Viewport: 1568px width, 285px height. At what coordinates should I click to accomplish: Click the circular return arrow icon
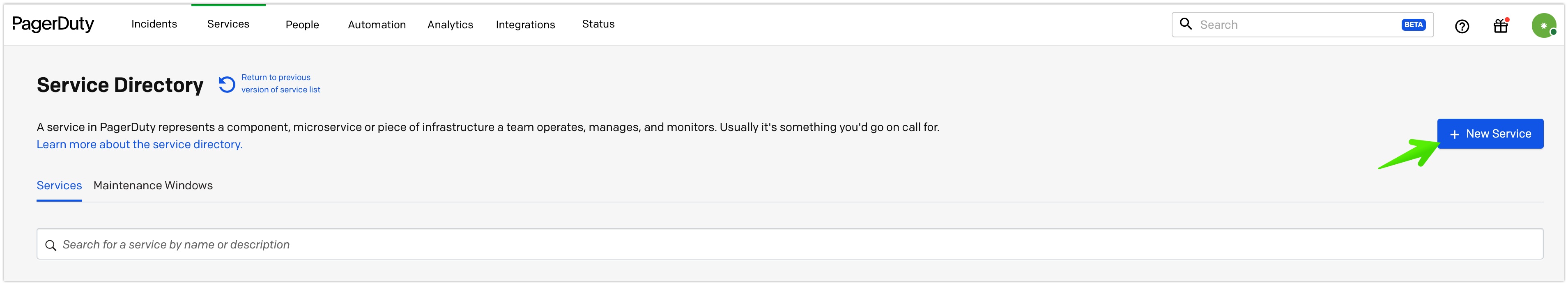[x=226, y=84]
